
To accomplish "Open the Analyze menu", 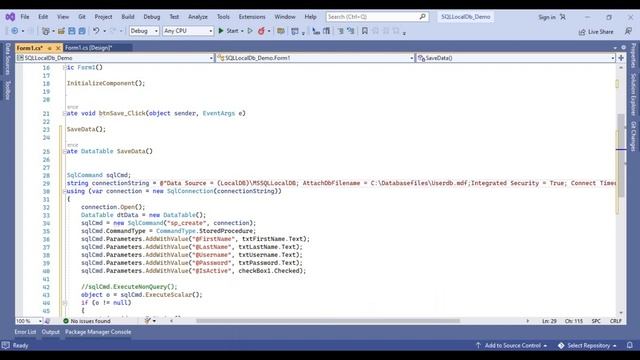I will (198, 17).
